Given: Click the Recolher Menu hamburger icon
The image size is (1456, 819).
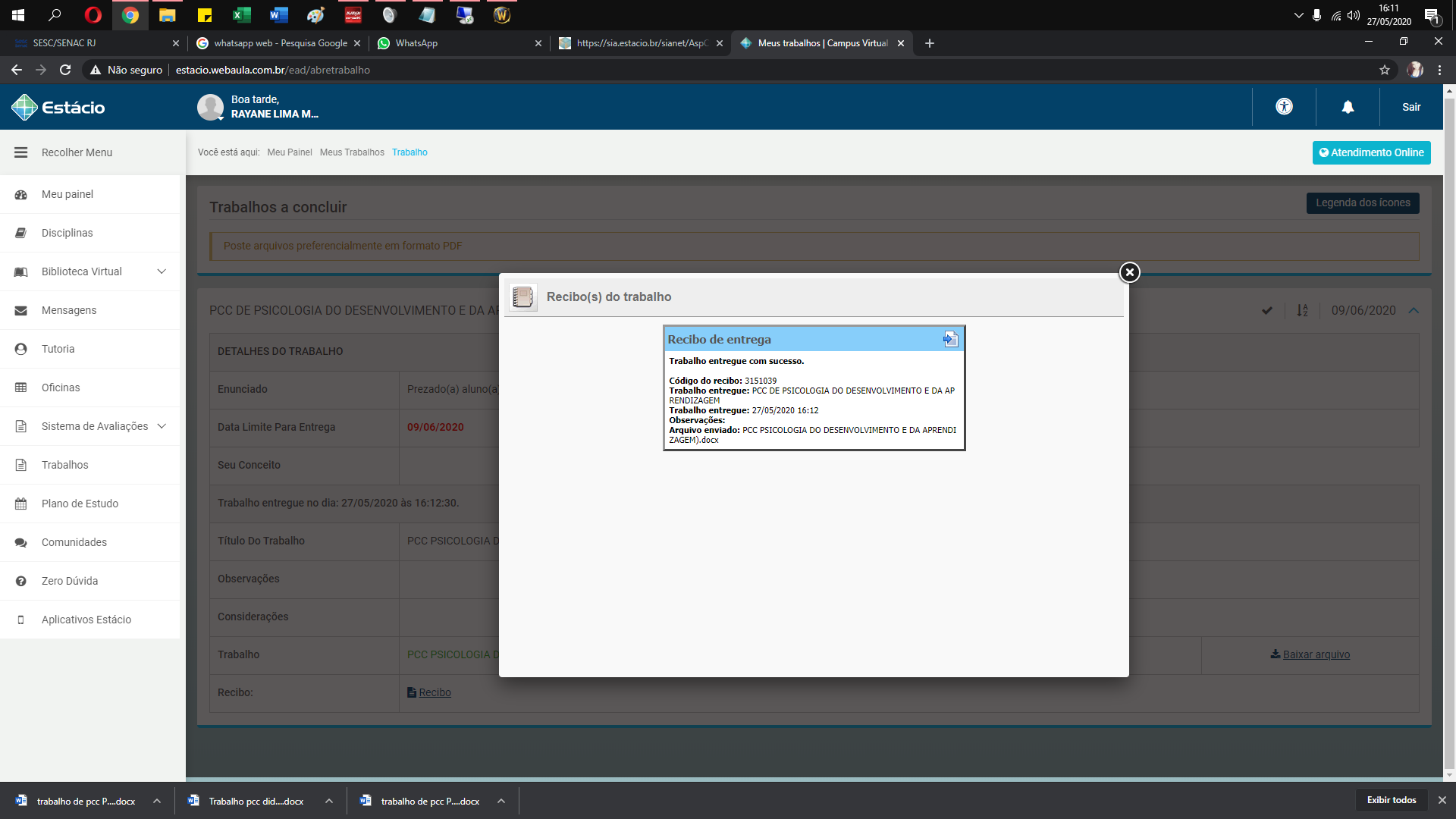Looking at the screenshot, I should pyautogui.click(x=20, y=152).
